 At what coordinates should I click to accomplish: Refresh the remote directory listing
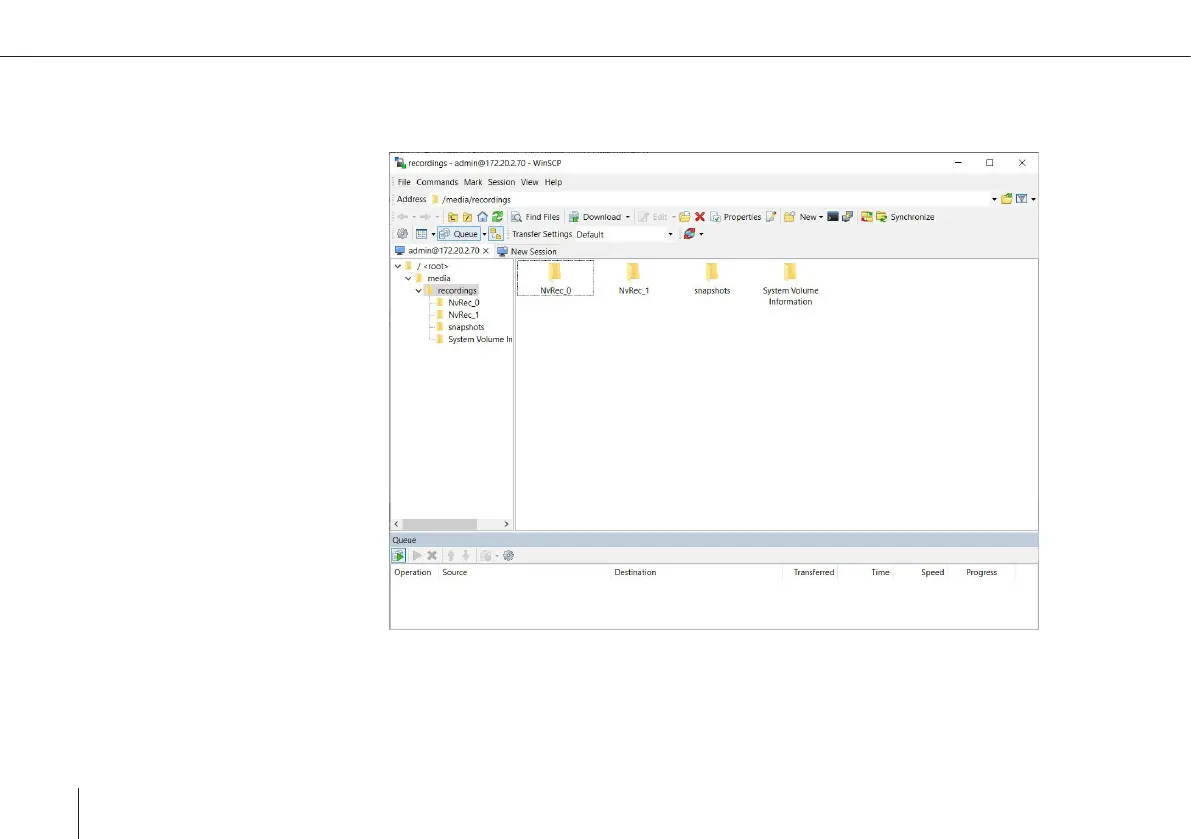click(x=497, y=217)
